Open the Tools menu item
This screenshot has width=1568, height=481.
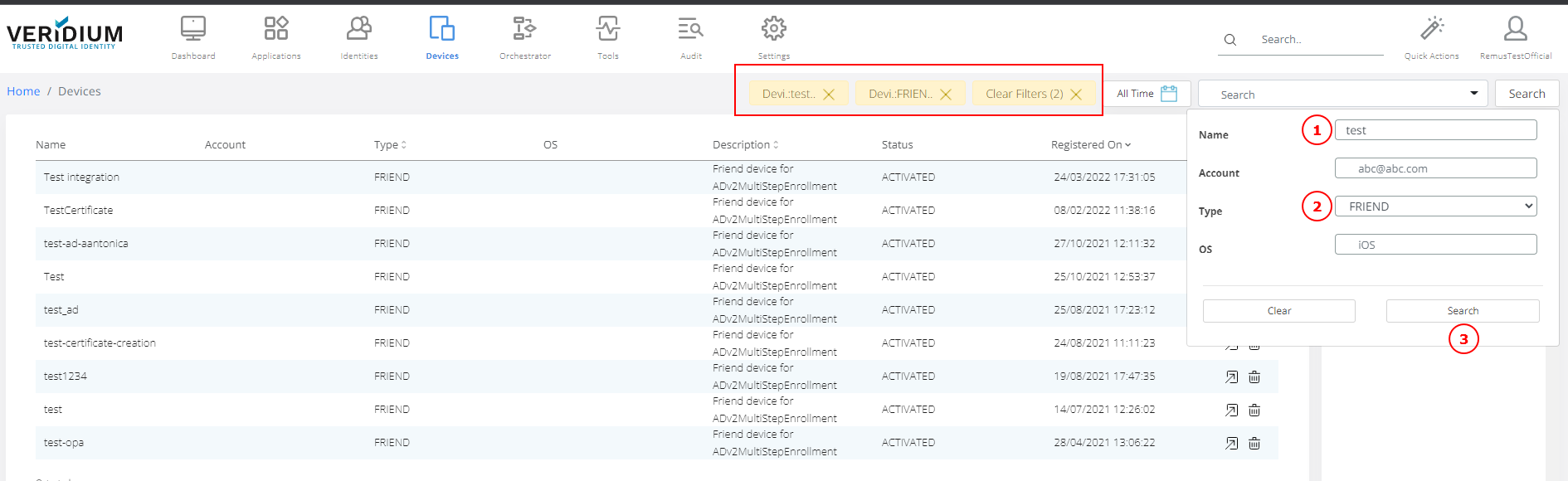click(607, 37)
